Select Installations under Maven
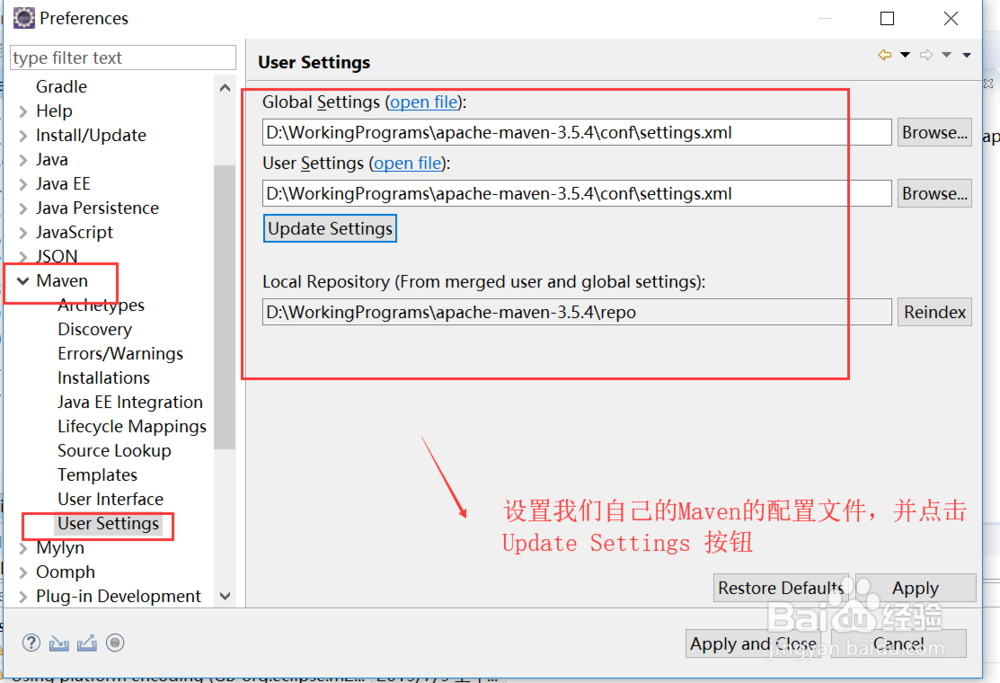 pyautogui.click(x=103, y=378)
